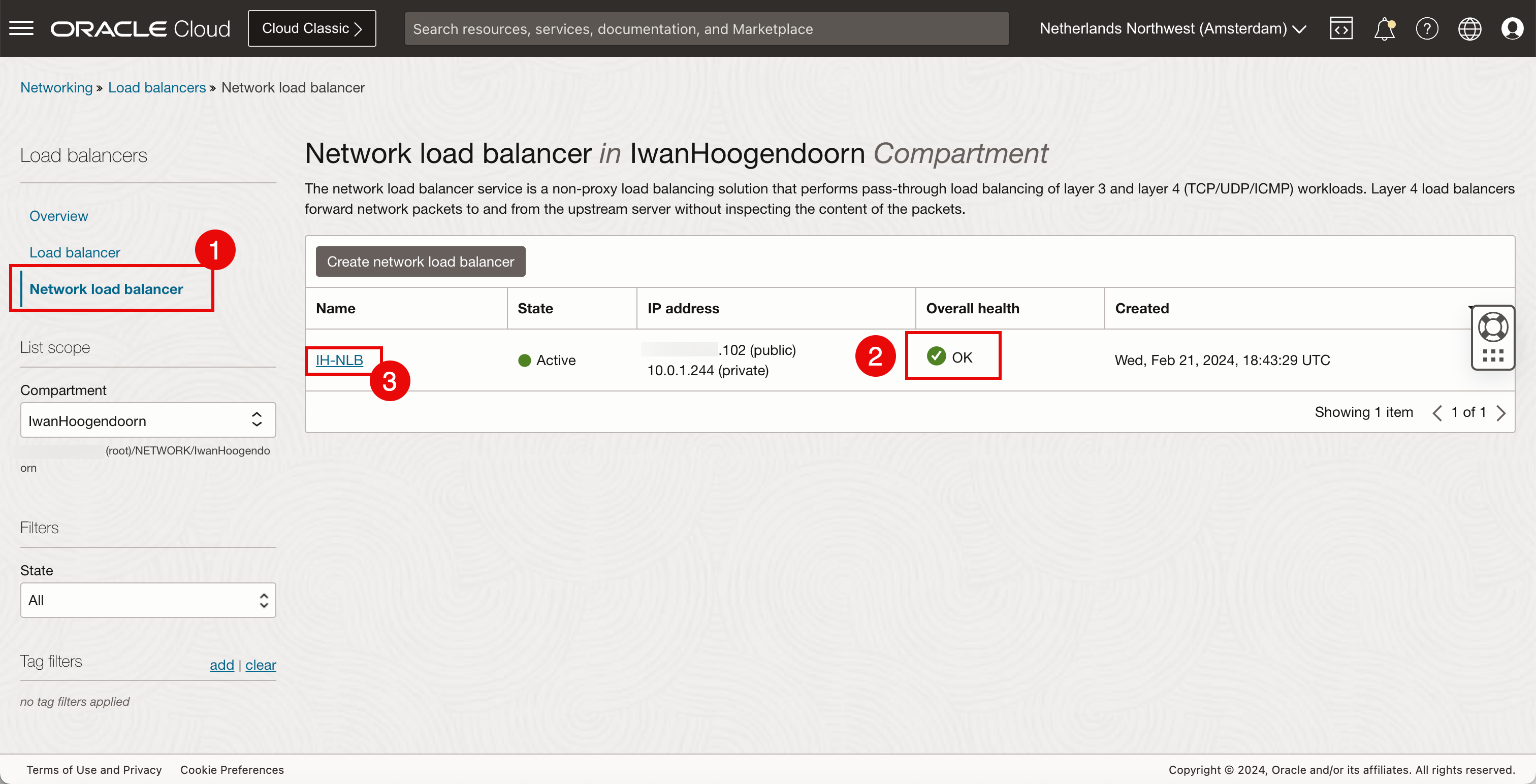Open the State filter dropdown
Image resolution: width=1536 pixels, height=784 pixels.
click(x=148, y=600)
